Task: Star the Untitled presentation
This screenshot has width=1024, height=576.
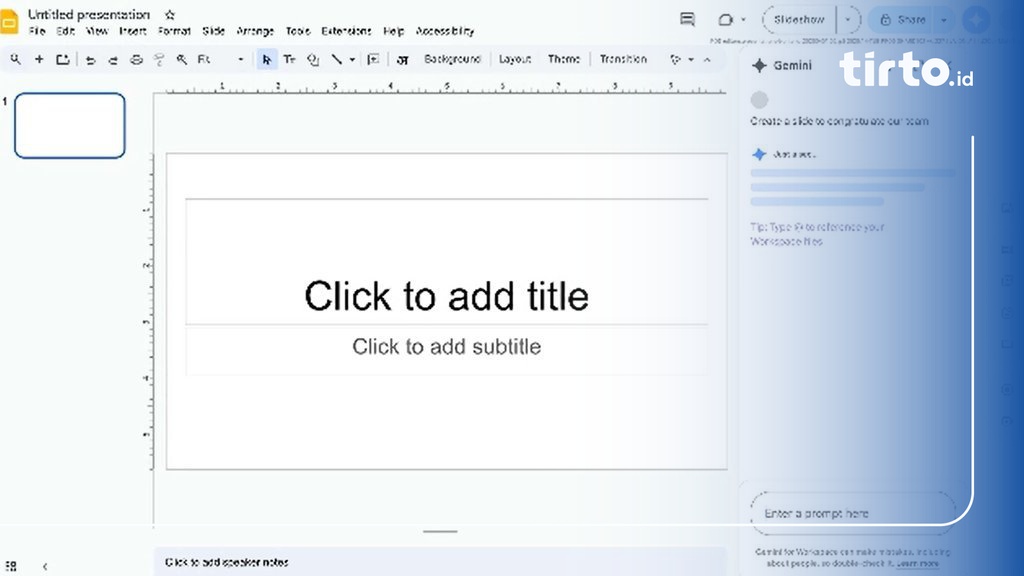Action: pyautogui.click(x=170, y=15)
